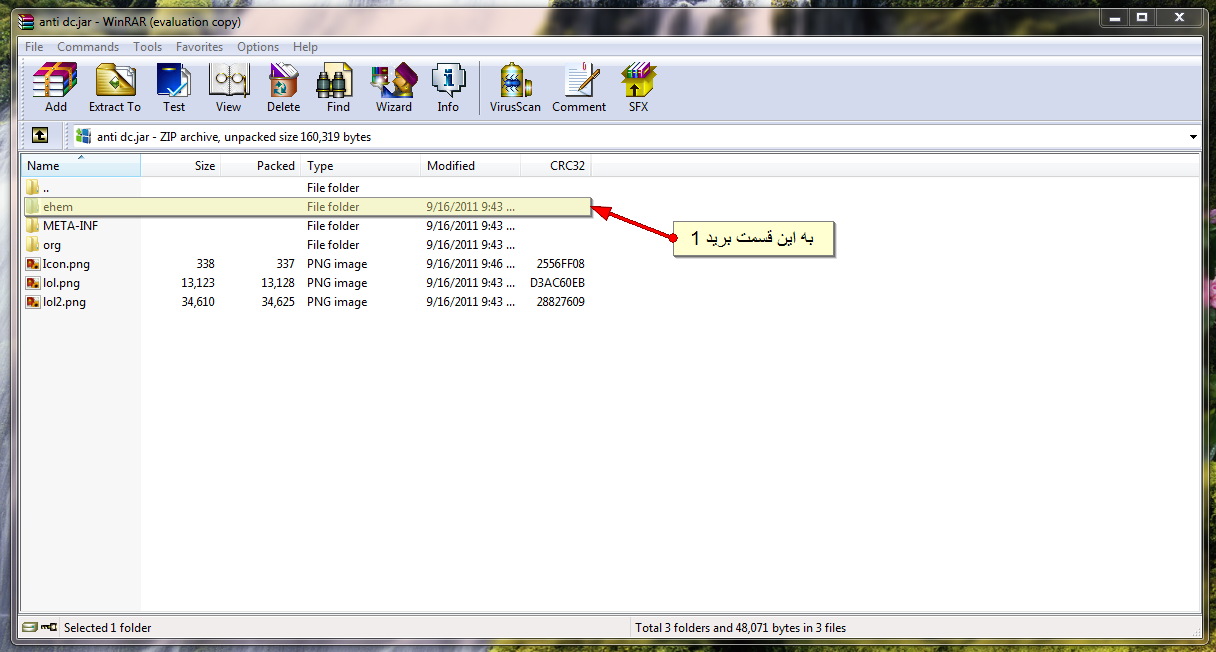Screen dimensions: 1216x652
Task: Maximize the WinRAR window
Action: pos(1142,17)
